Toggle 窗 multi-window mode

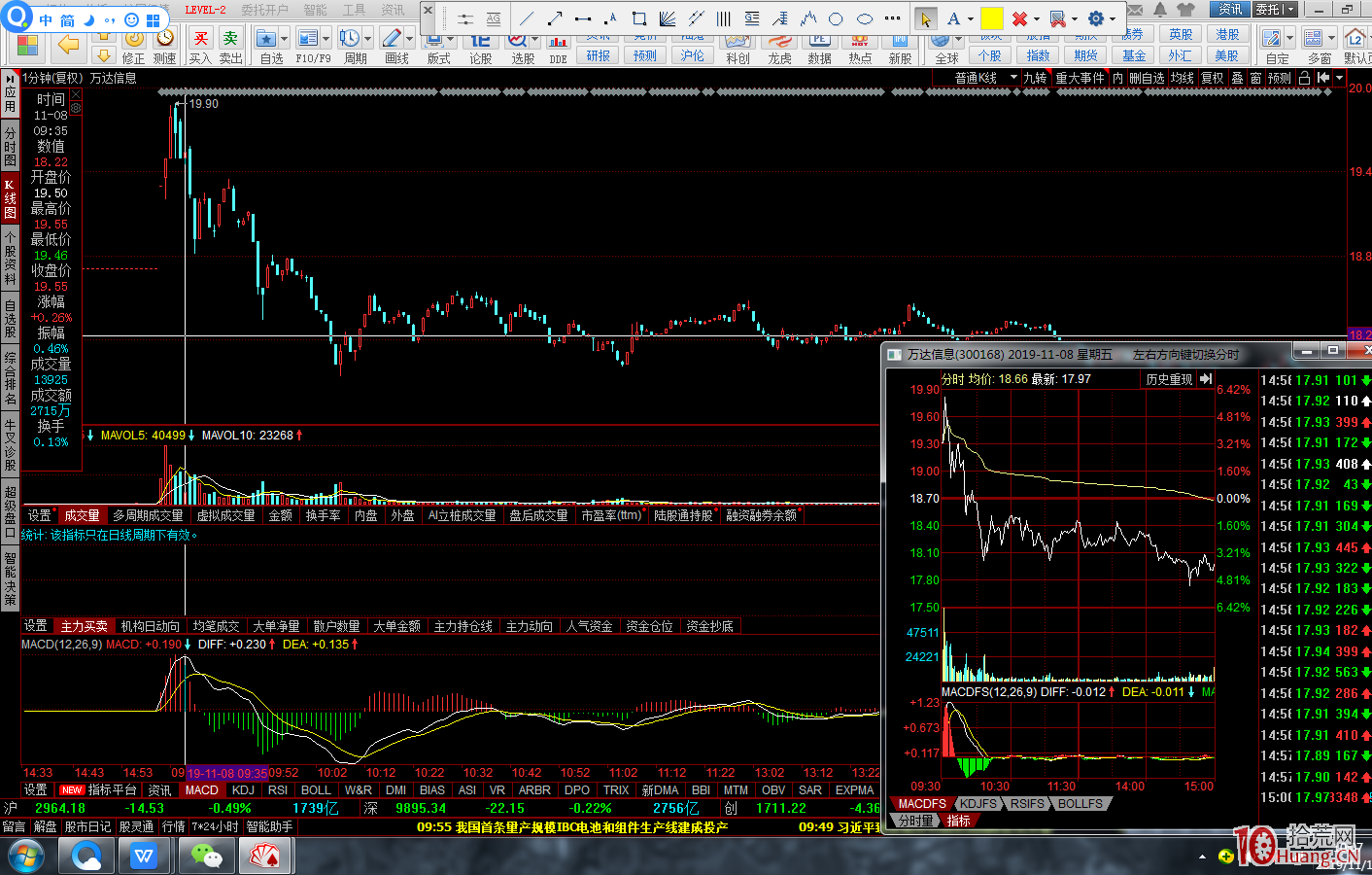[1256, 78]
